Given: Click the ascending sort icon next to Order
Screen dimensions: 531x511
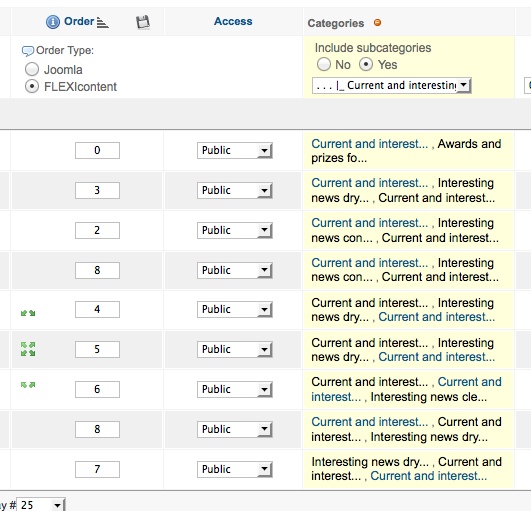Looking at the screenshot, I should point(102,23).
